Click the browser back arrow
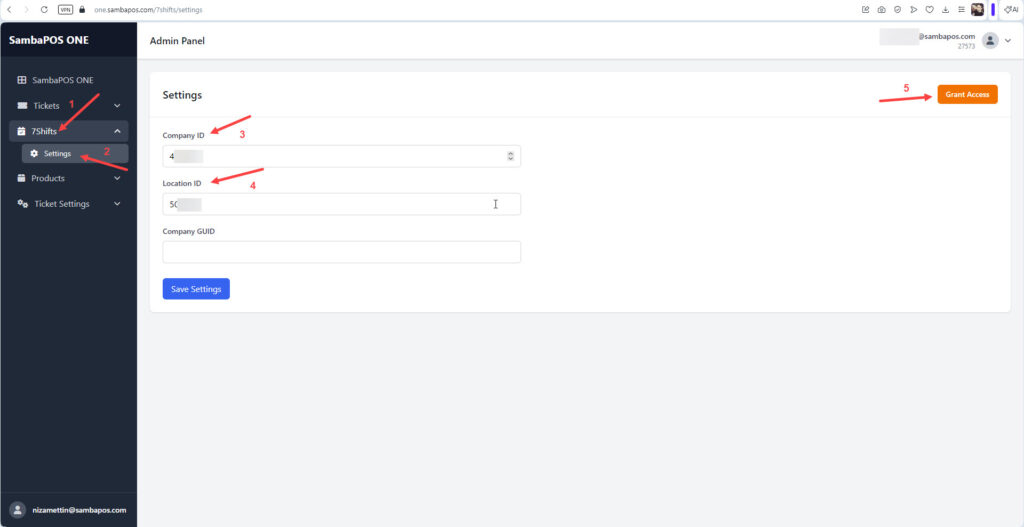The height and width of the screenshot is (527, 1024). pyautogui.click(x=10, y=9)
